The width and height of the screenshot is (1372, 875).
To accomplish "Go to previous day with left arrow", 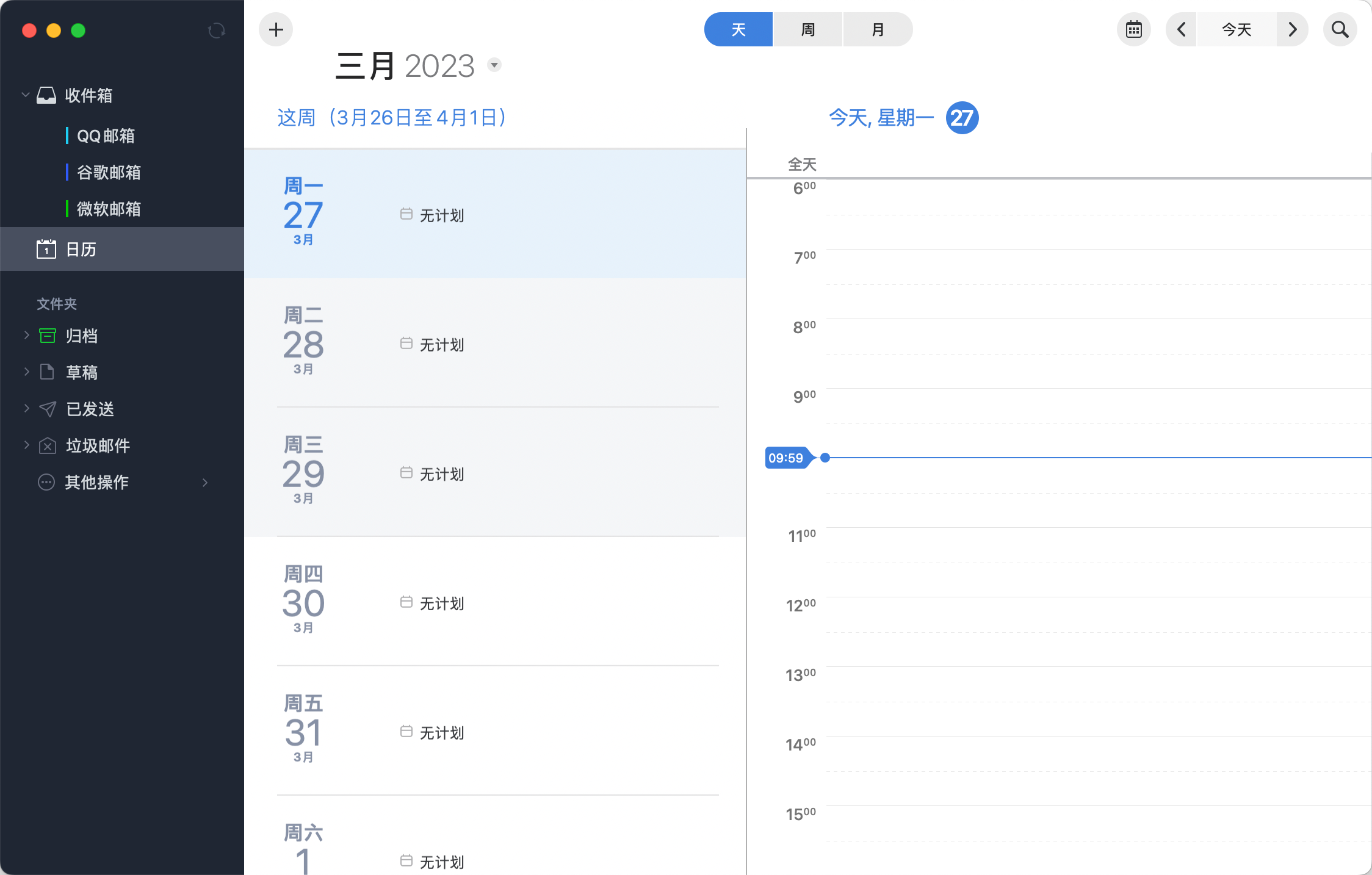I will pos(1182,29).
